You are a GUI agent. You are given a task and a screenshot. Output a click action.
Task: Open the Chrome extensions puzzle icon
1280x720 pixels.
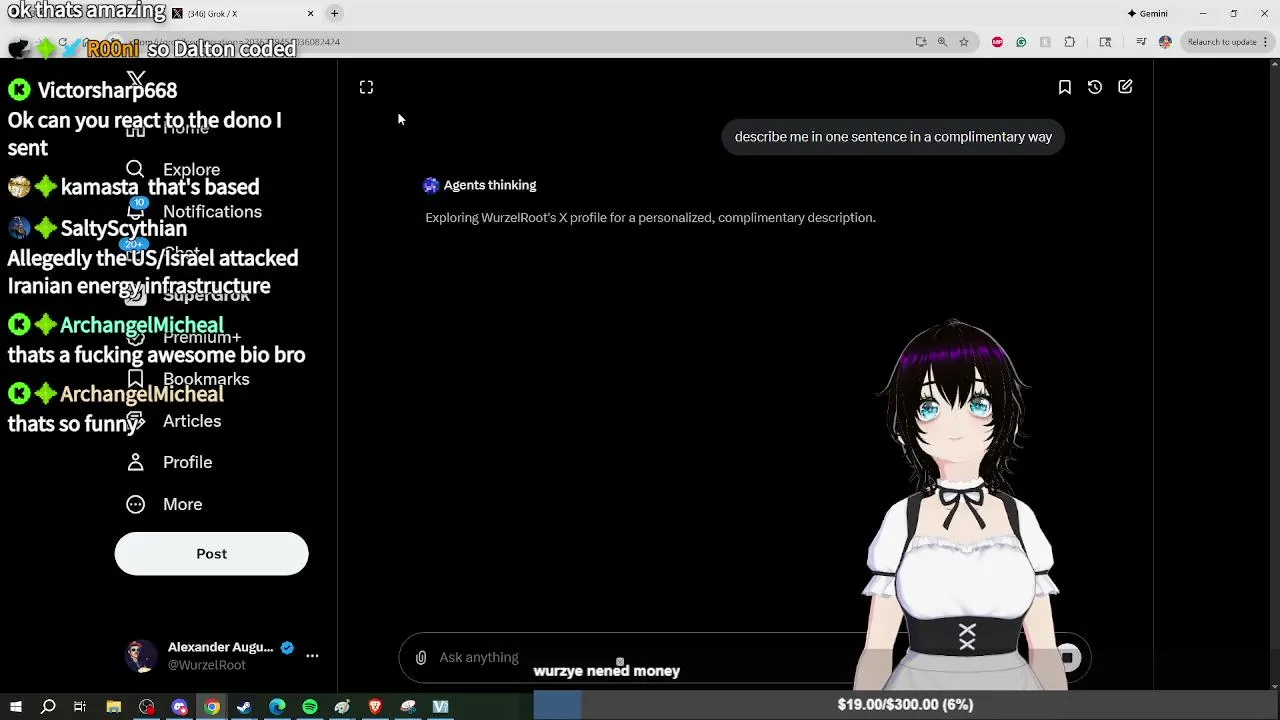click(1070, 42)
